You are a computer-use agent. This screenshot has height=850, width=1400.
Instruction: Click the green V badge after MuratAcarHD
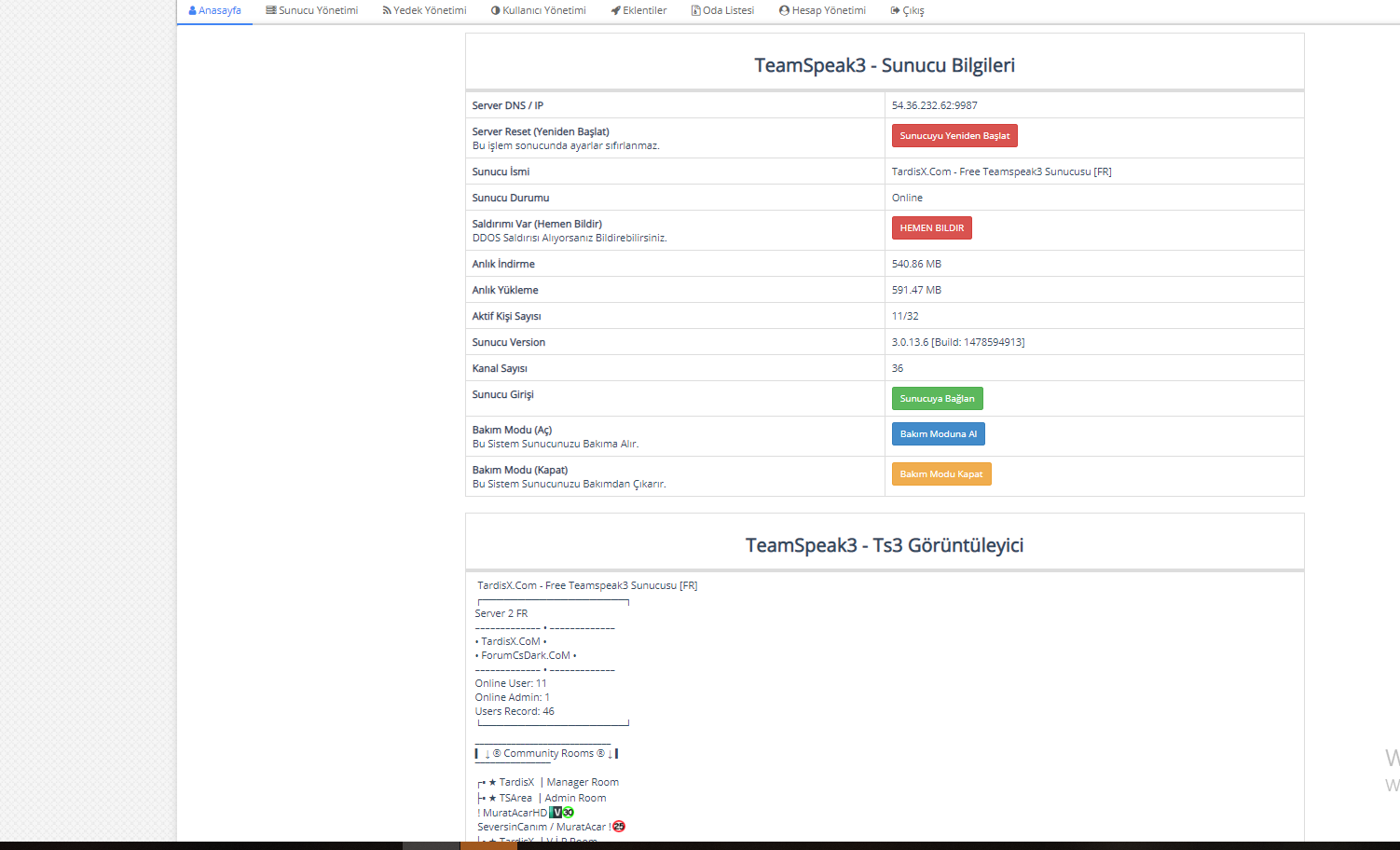coord(556,813)
